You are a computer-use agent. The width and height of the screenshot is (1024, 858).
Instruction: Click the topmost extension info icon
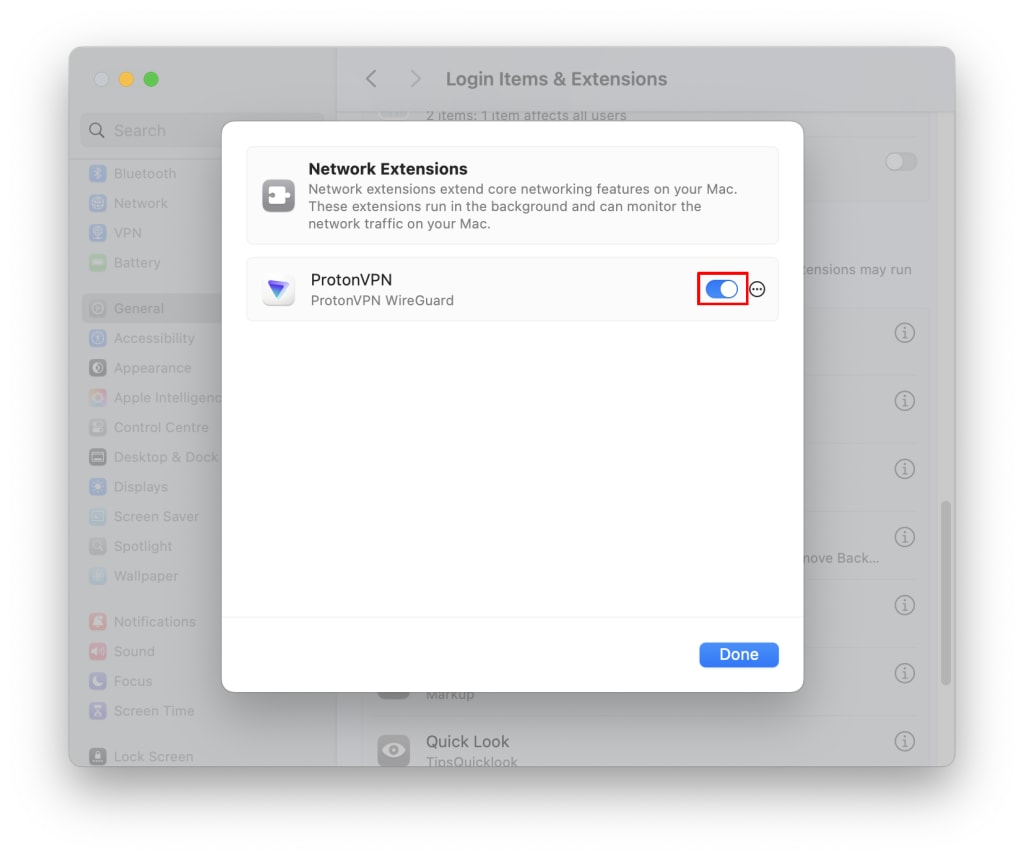coord(904,333)
